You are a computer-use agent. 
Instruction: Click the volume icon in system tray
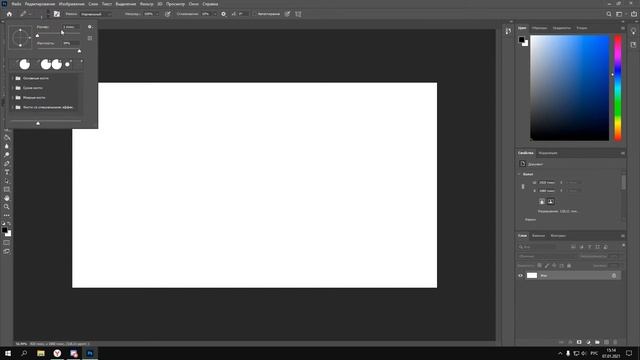[584, 353]
